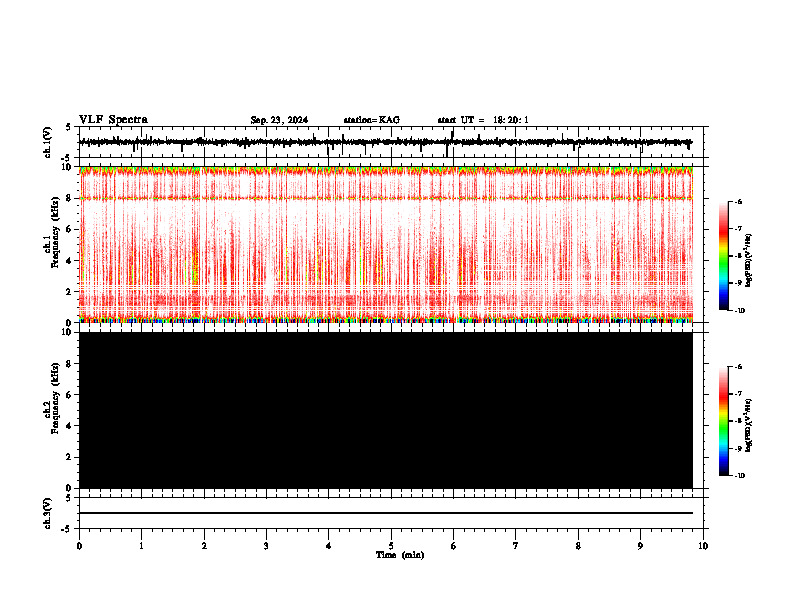Click inside the ch.1 voltage waveform panel

point(391,142)
